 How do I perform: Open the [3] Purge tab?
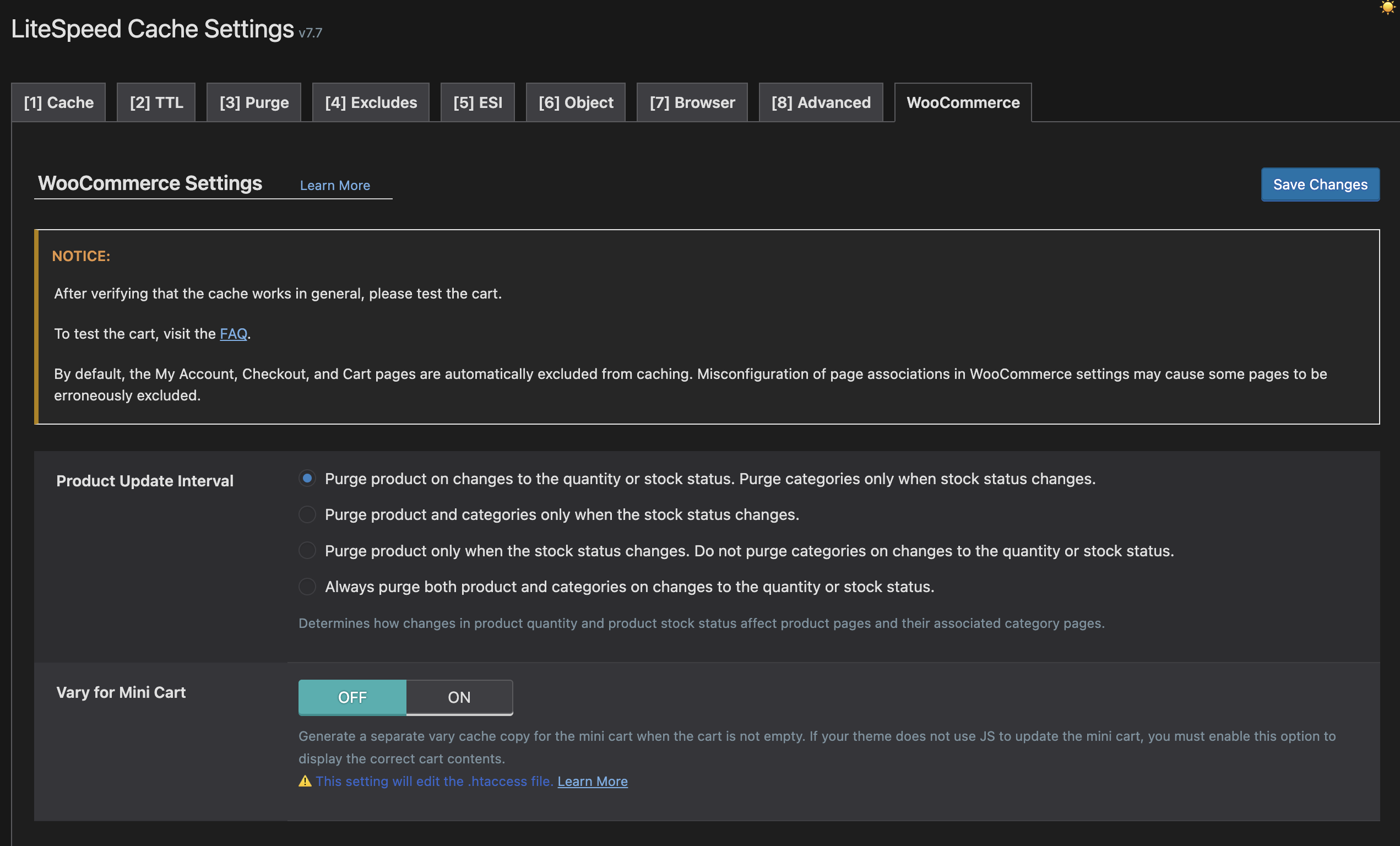click(x=254, y=102)
